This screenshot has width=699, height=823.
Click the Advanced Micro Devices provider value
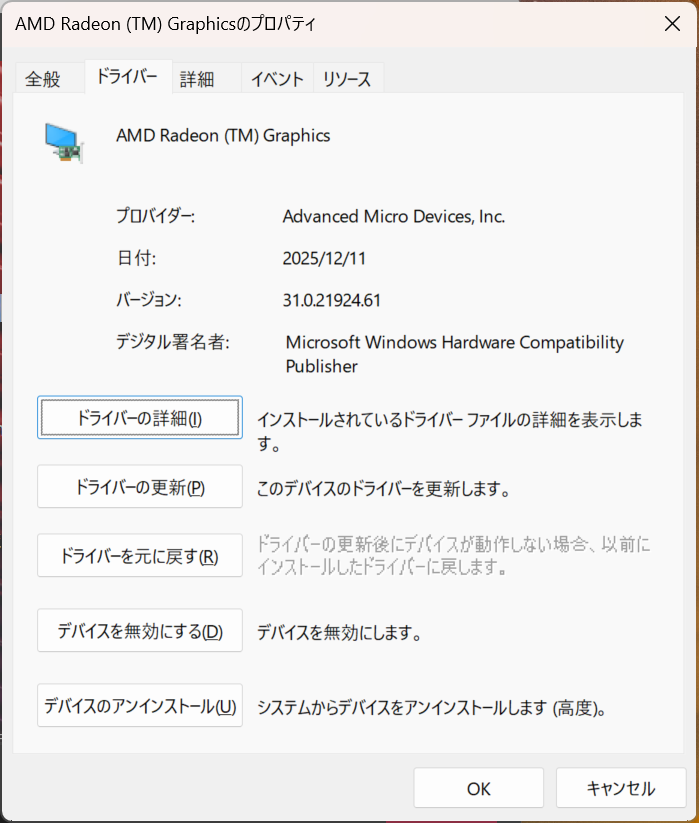click(394, 216)
